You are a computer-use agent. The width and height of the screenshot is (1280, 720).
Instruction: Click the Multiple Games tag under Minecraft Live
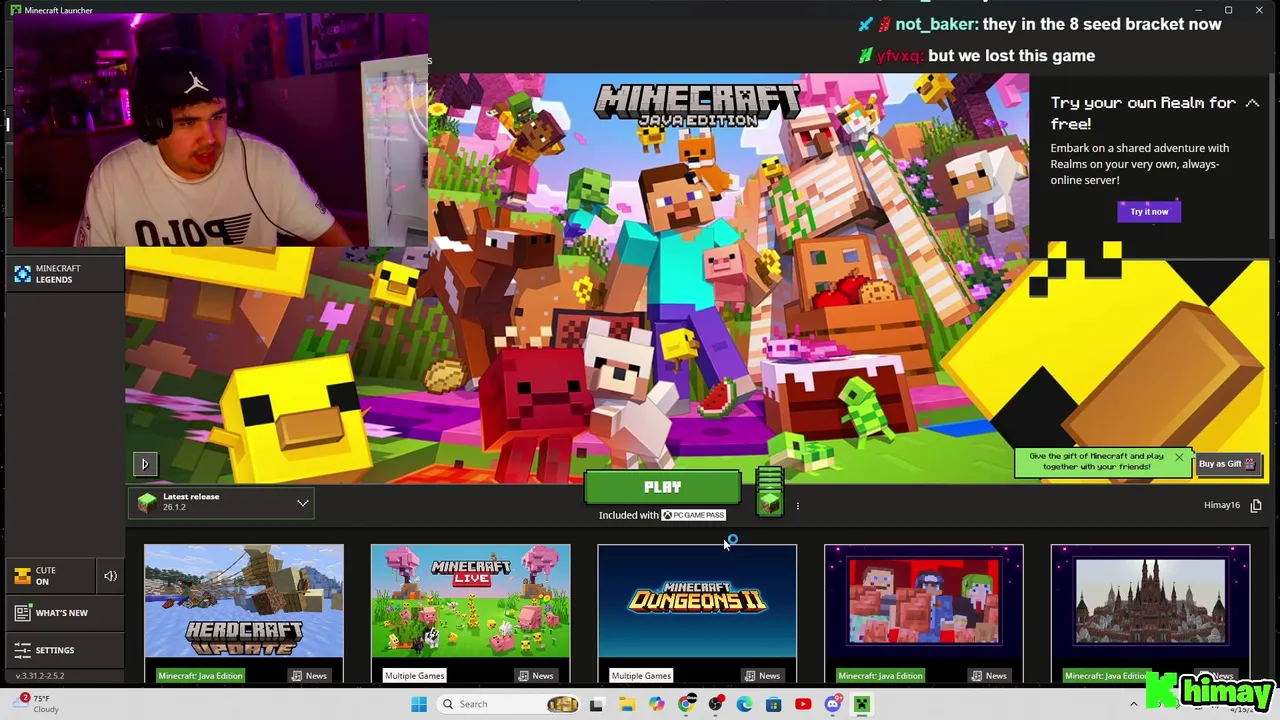point(414,676)
